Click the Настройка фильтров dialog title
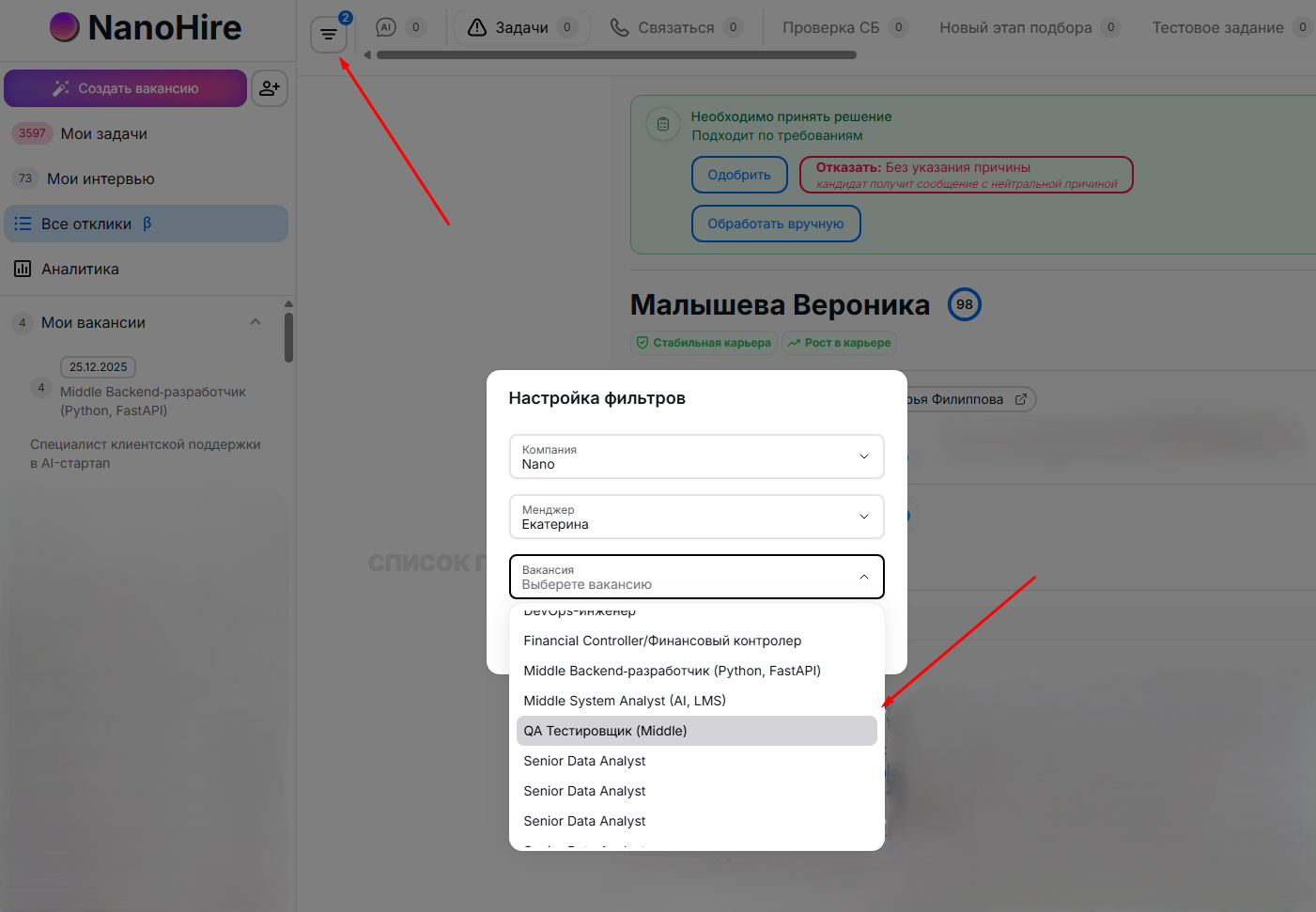1316x912 pixels. 597,398
